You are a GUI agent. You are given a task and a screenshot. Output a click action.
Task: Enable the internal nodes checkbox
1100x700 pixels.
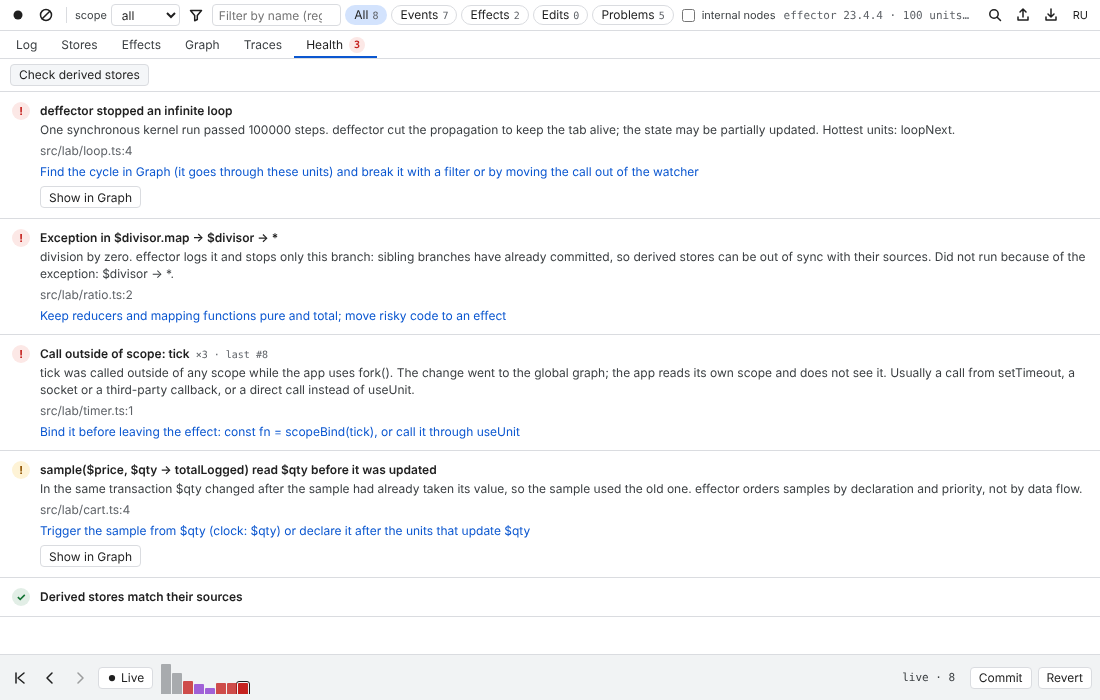[x=689, y=15]
